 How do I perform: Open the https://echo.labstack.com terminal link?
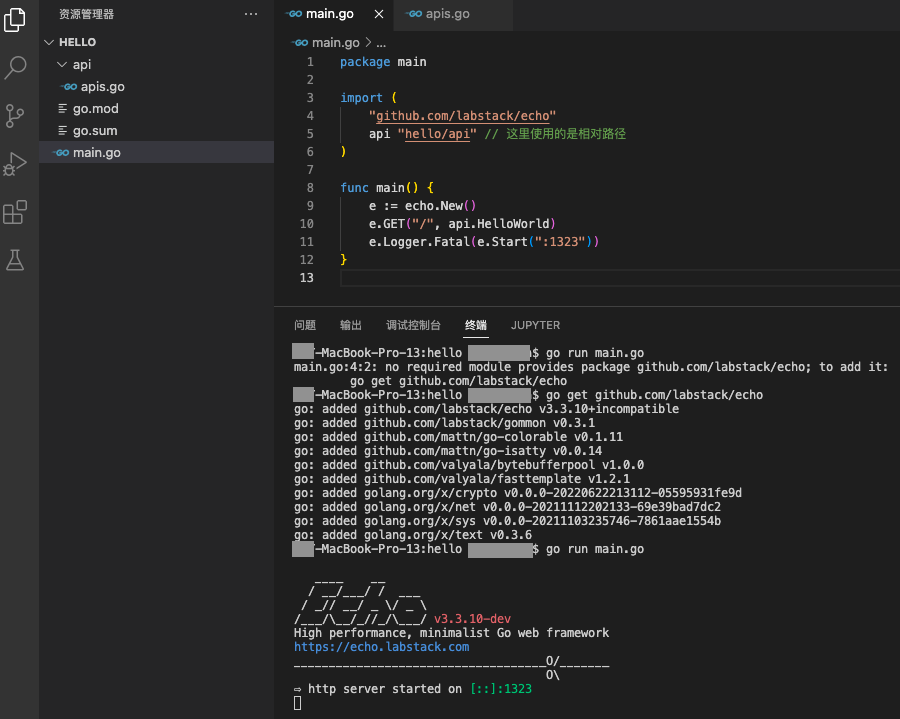point(381,647)
